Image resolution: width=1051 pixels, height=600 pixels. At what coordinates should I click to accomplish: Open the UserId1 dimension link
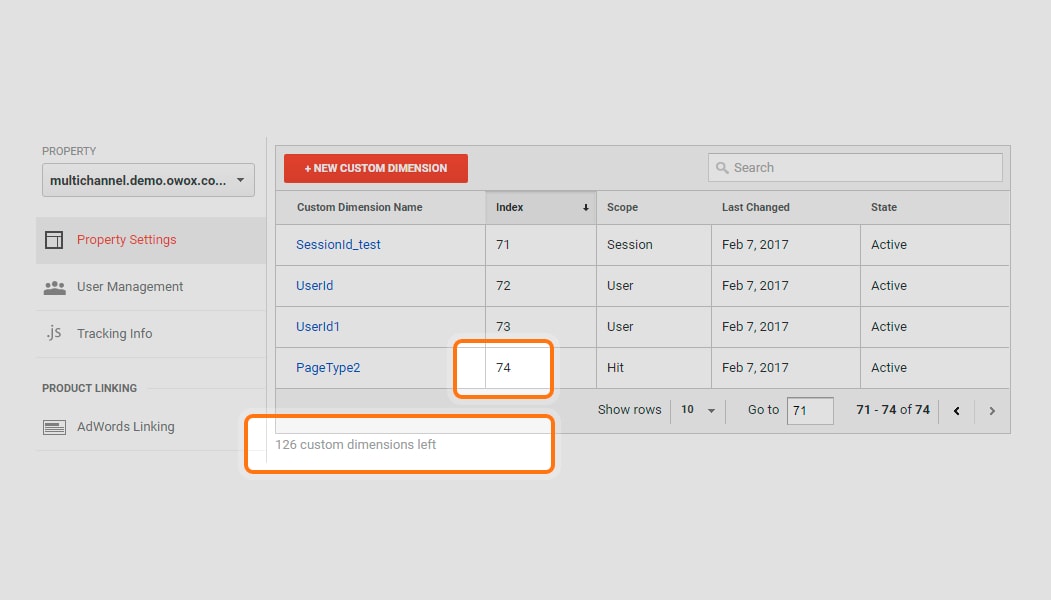(318, 327)
